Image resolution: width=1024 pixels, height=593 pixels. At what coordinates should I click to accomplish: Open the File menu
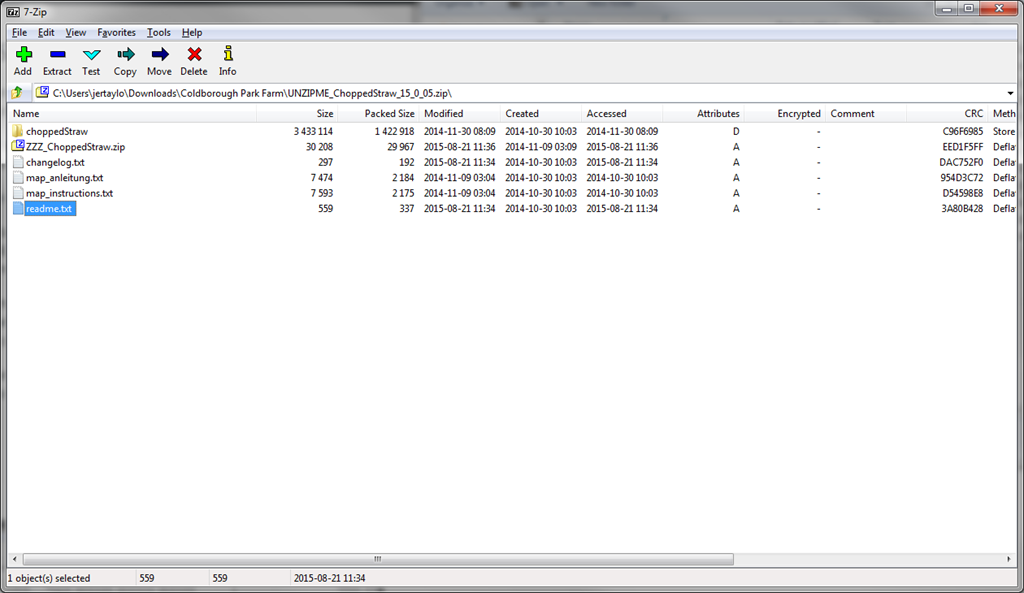click(20, 33)
